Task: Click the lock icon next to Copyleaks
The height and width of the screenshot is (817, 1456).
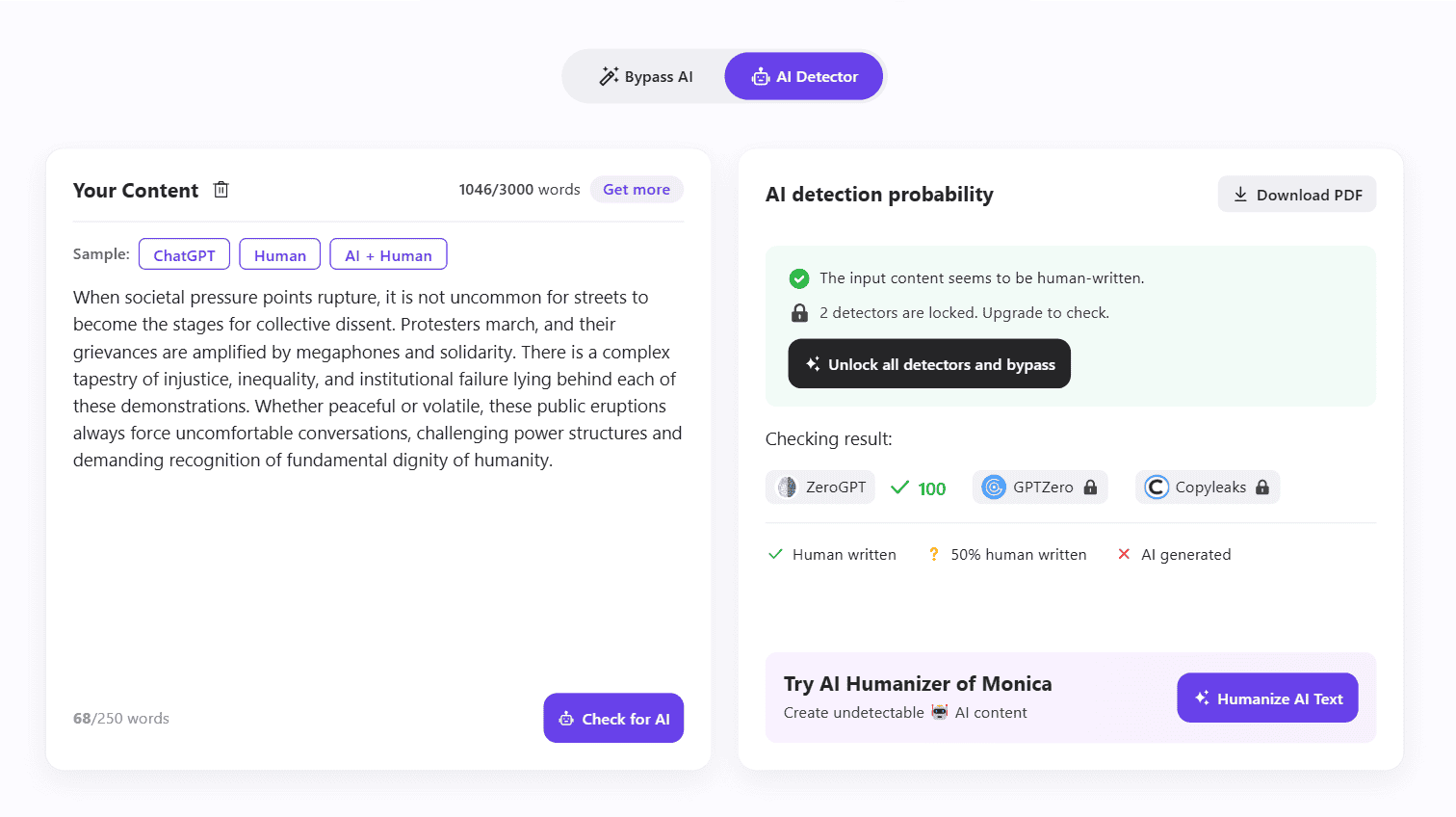Action: (1262, 488)
